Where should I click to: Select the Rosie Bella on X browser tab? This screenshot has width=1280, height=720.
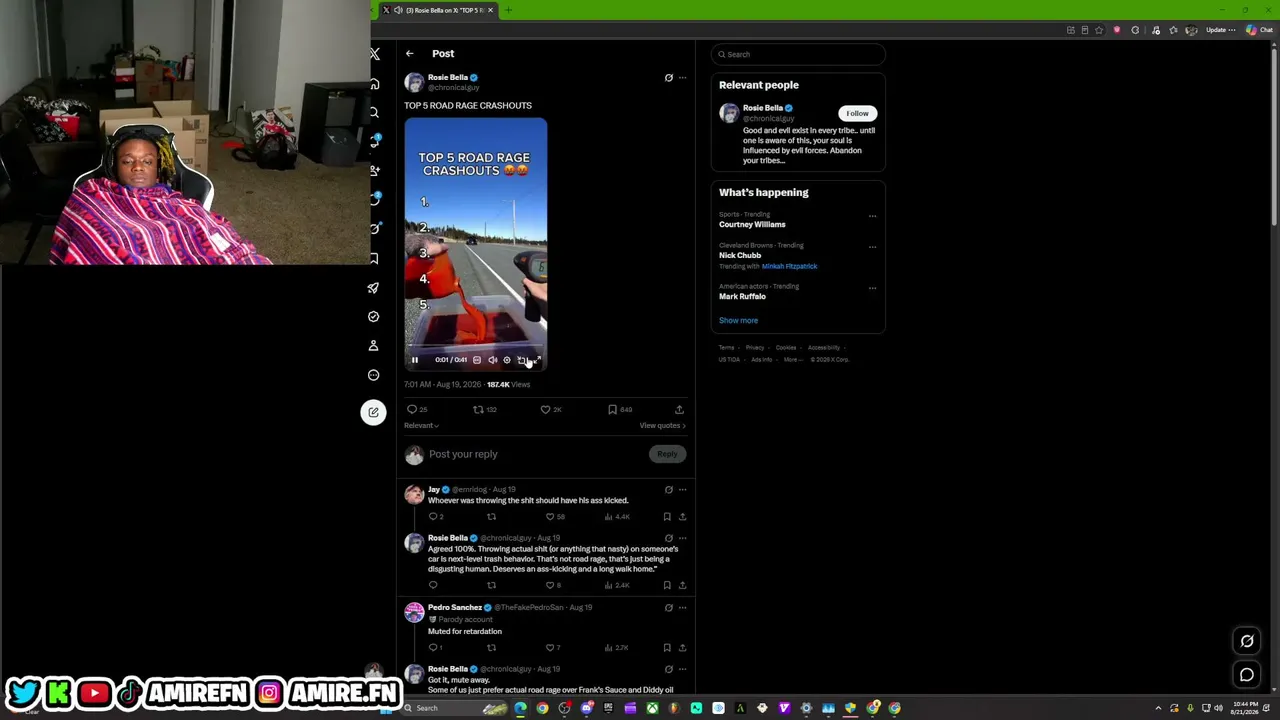pos(439,10)
